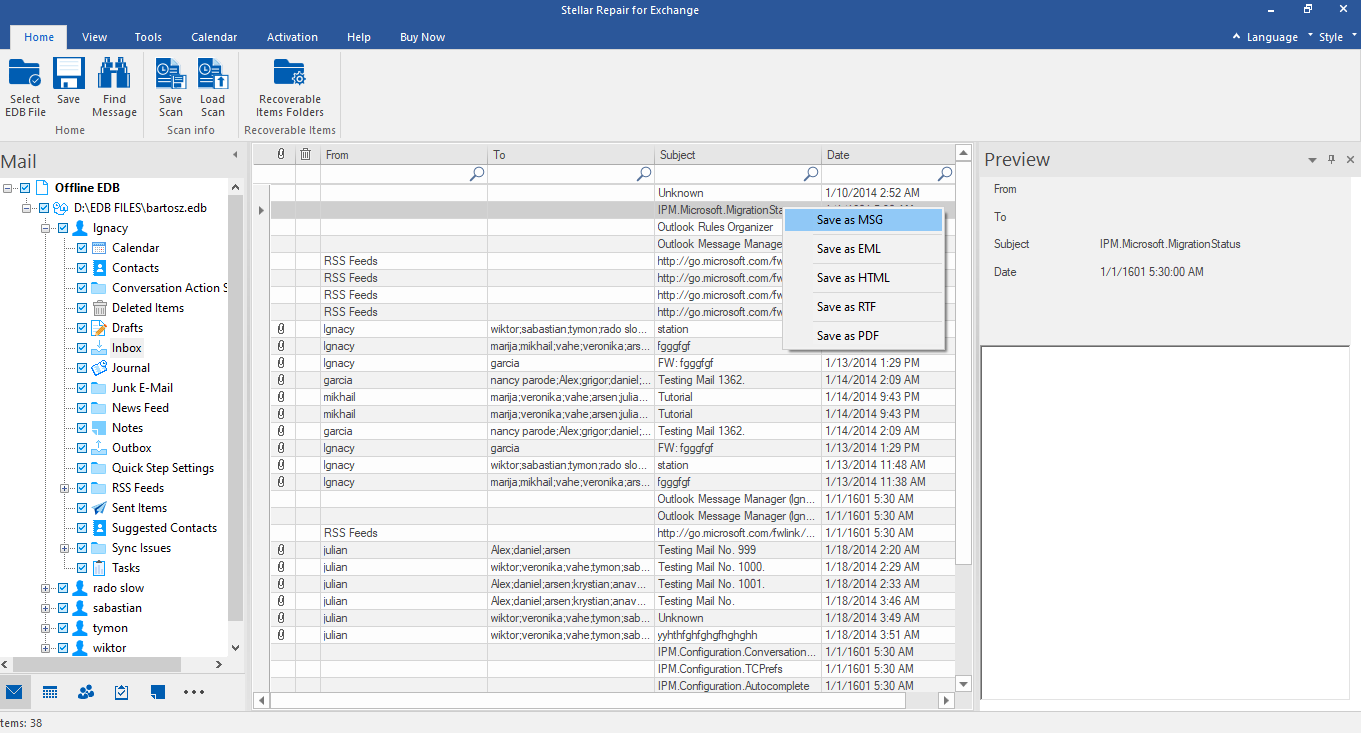Switch to Calendar view icon in bottom bar

(50, 692)
